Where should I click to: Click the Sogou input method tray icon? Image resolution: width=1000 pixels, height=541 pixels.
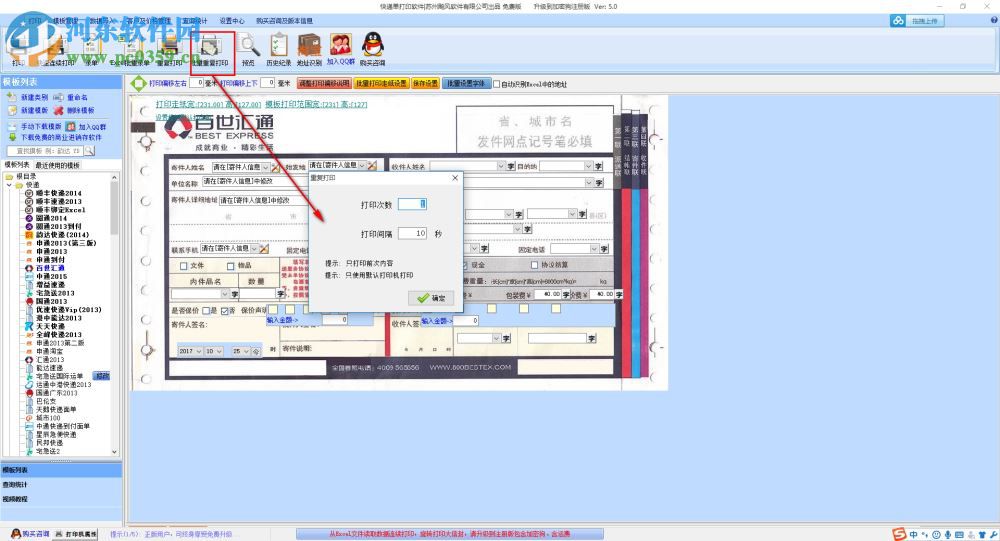click(x=899, y=535)
